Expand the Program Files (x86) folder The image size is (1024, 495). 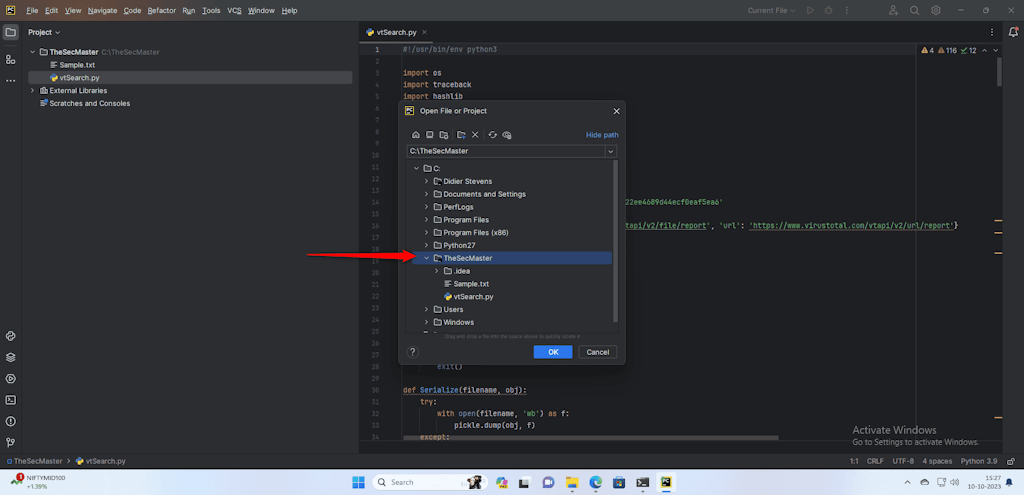(x=426, y=232)
